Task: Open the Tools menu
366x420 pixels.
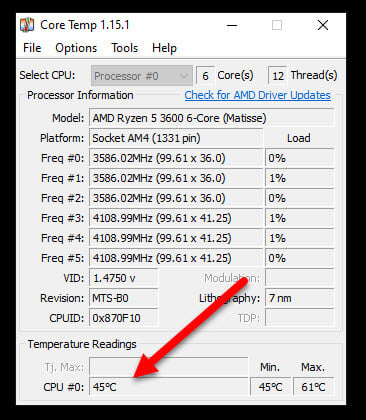Action: (x=124, y=48)
